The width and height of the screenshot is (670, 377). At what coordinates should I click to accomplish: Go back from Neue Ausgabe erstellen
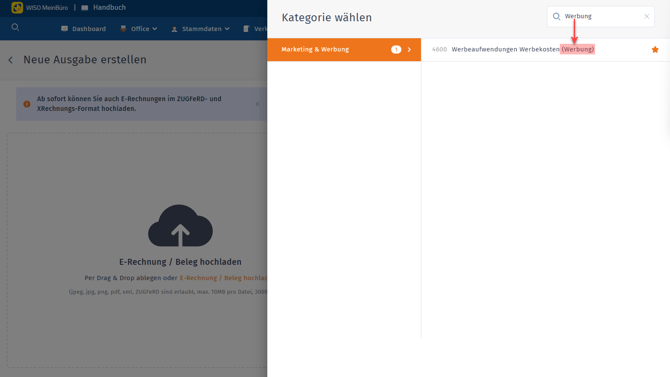coord(11,60)
